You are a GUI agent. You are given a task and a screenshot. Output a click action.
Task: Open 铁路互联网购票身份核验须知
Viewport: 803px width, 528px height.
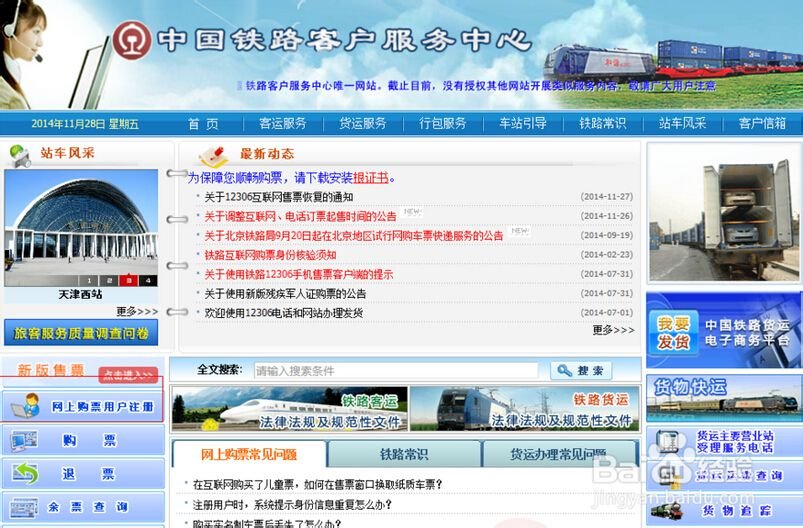[x=270, y=255]
